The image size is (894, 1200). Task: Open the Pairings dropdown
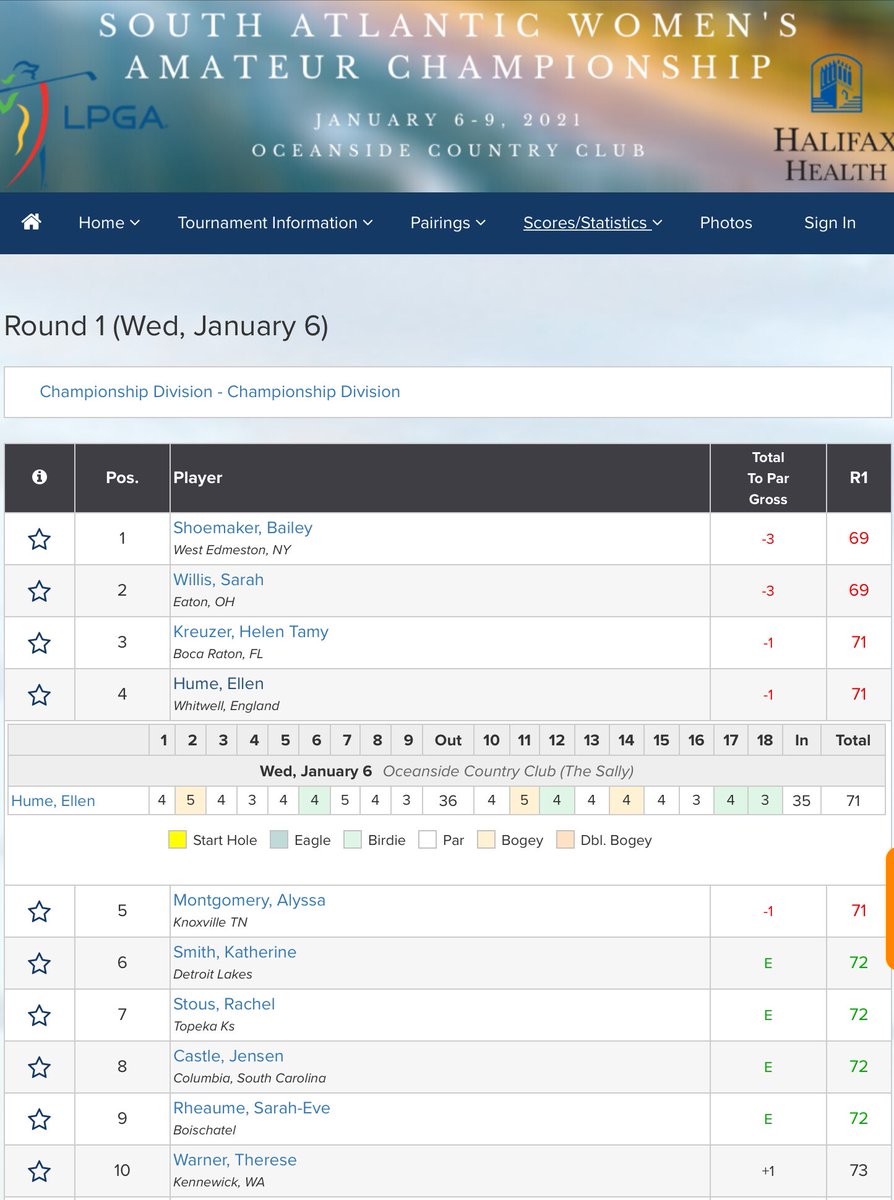(448, 223)
